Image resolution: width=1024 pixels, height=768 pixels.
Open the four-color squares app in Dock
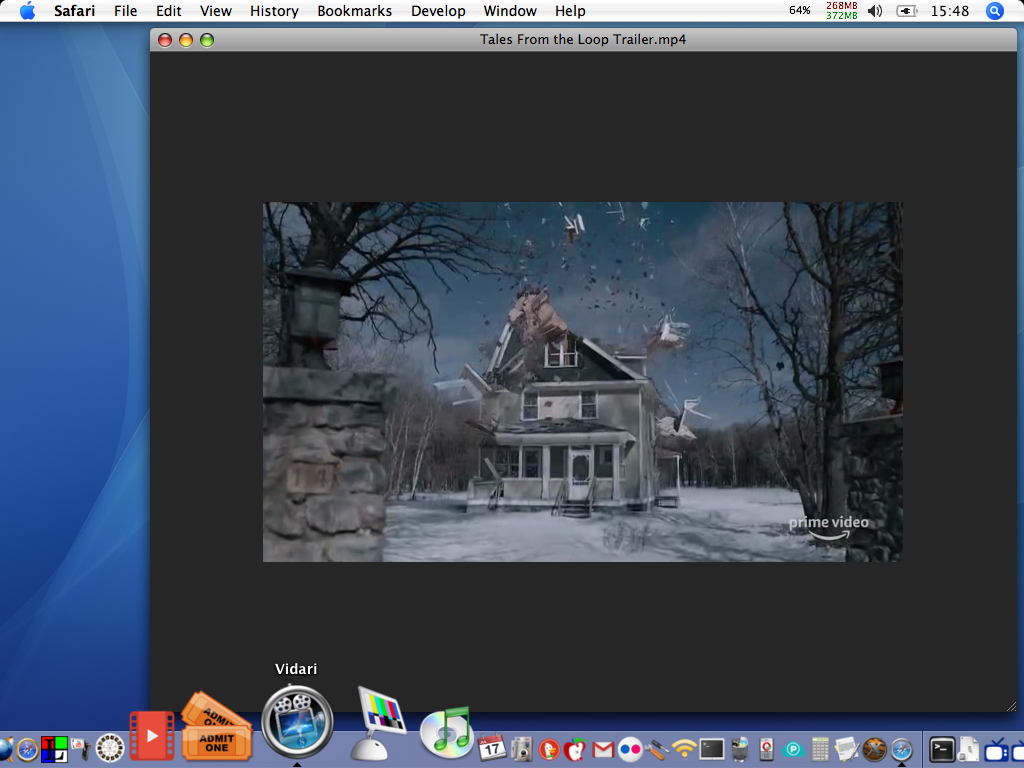[x=54, y=749]
